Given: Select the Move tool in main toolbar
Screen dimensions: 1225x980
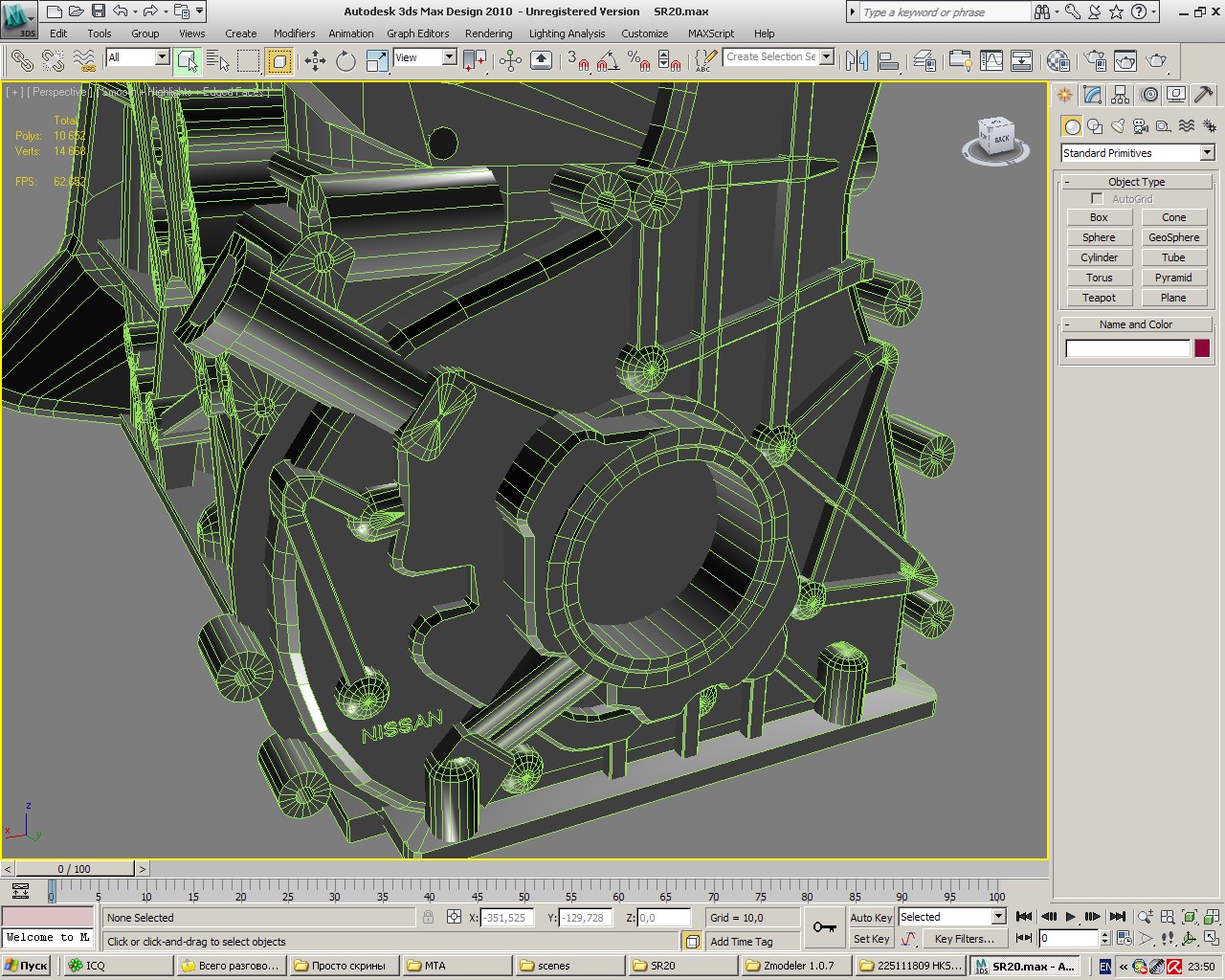Looking at the screenshot, I should [x=315, y=61].
